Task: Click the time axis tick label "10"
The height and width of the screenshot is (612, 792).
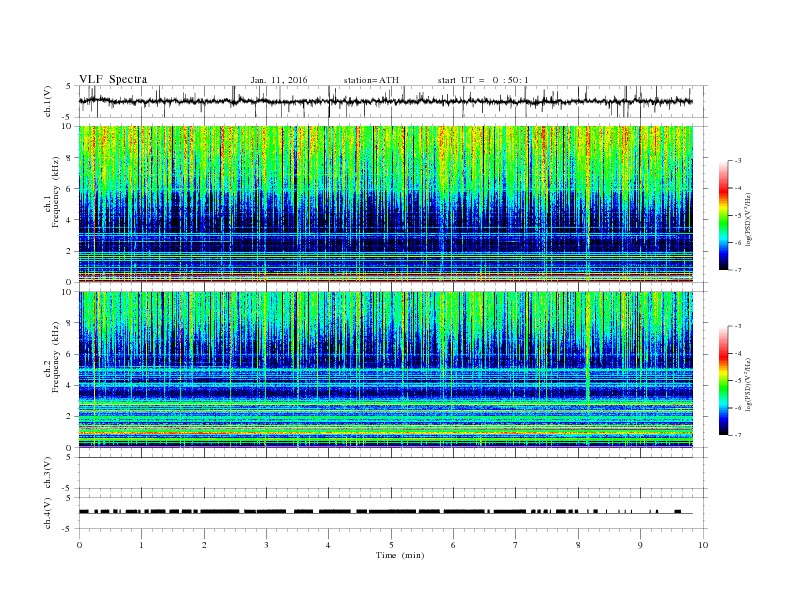Action: (703, 545)
